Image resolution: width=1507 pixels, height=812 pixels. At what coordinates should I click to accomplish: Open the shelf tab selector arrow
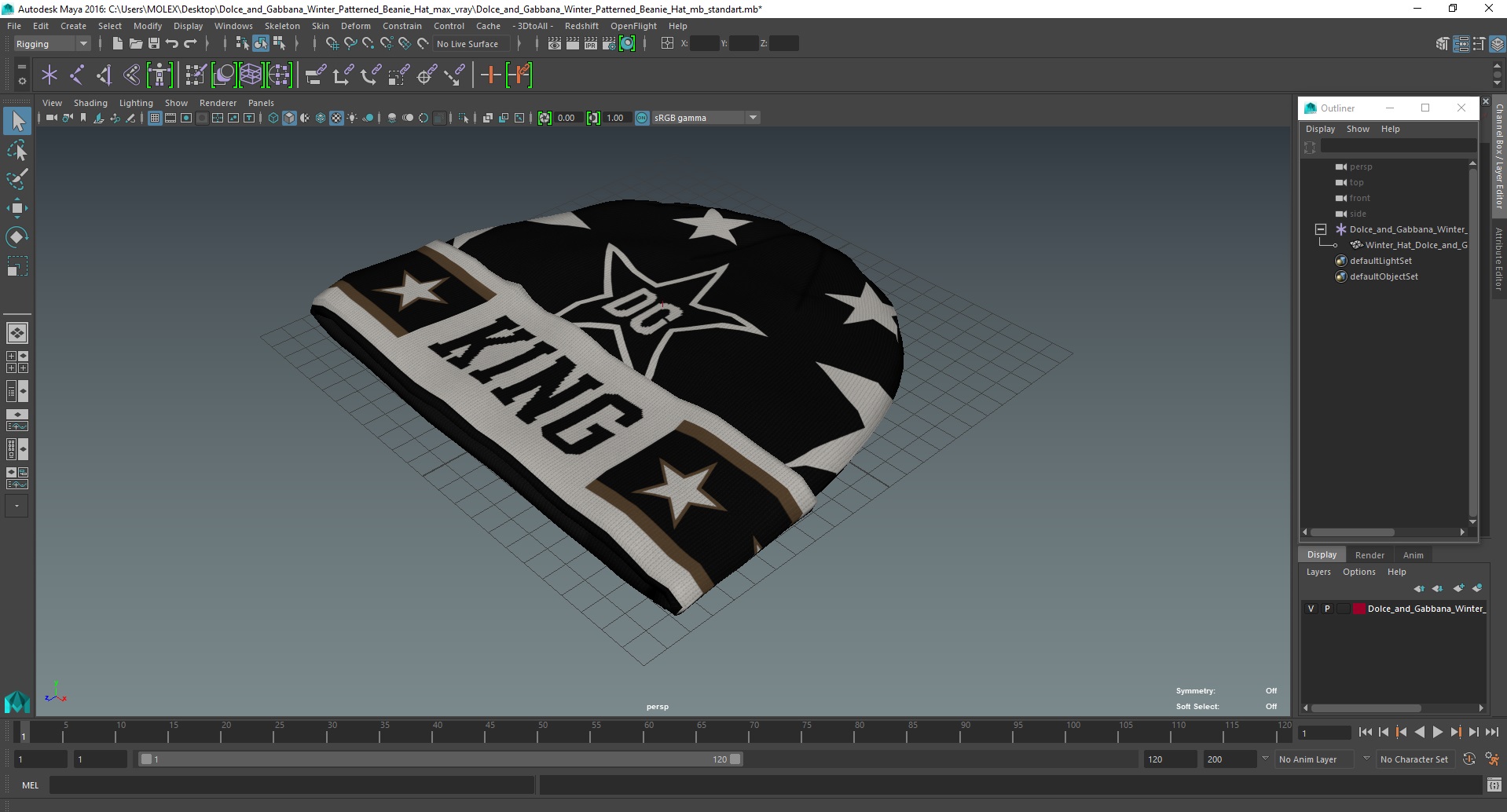(x=21, y=68)
